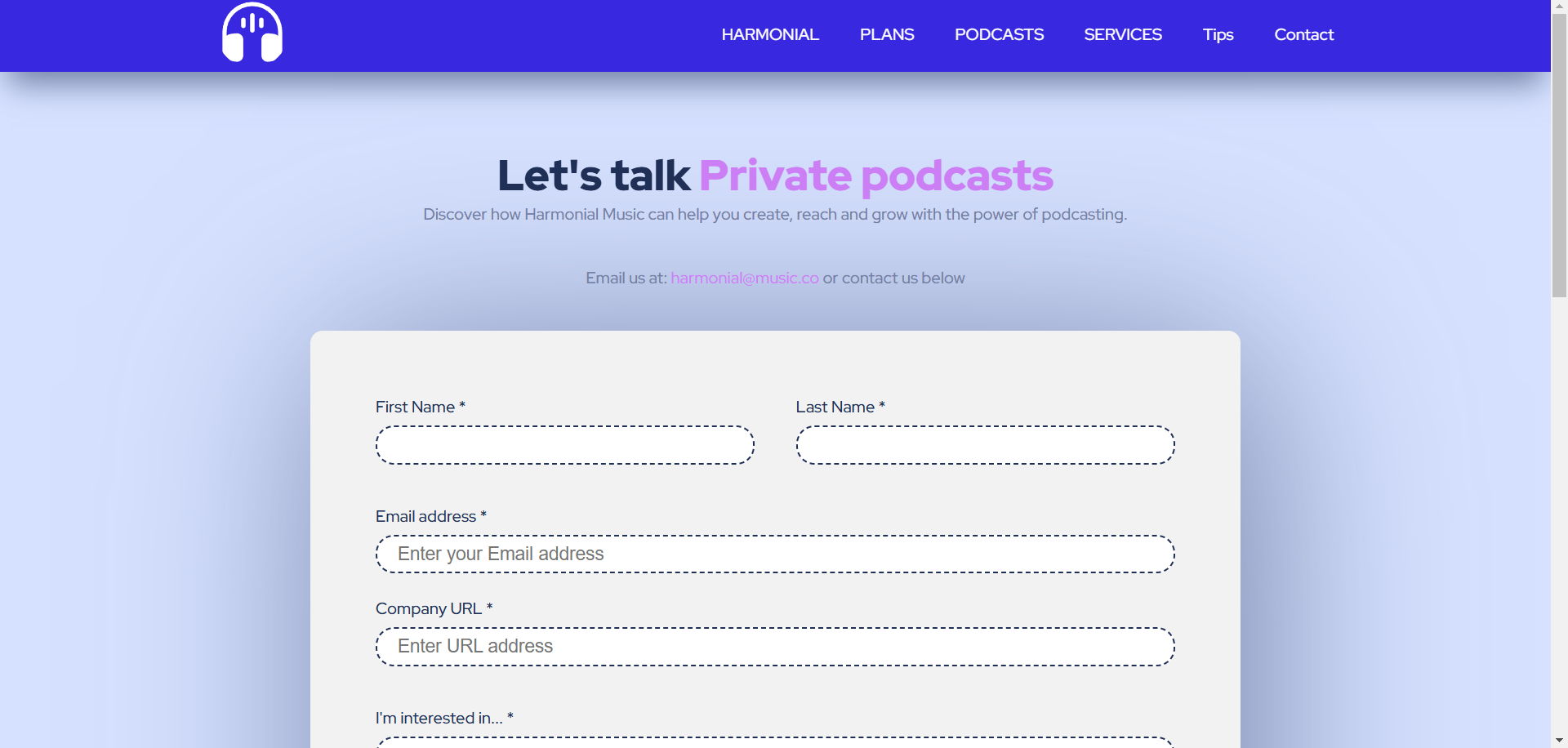Open the Tips page
The image size is (1568, 748).
1217,34
